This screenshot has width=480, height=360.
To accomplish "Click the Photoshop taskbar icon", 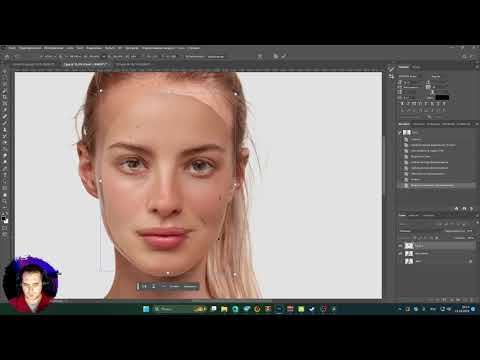I will pos(279,309).
